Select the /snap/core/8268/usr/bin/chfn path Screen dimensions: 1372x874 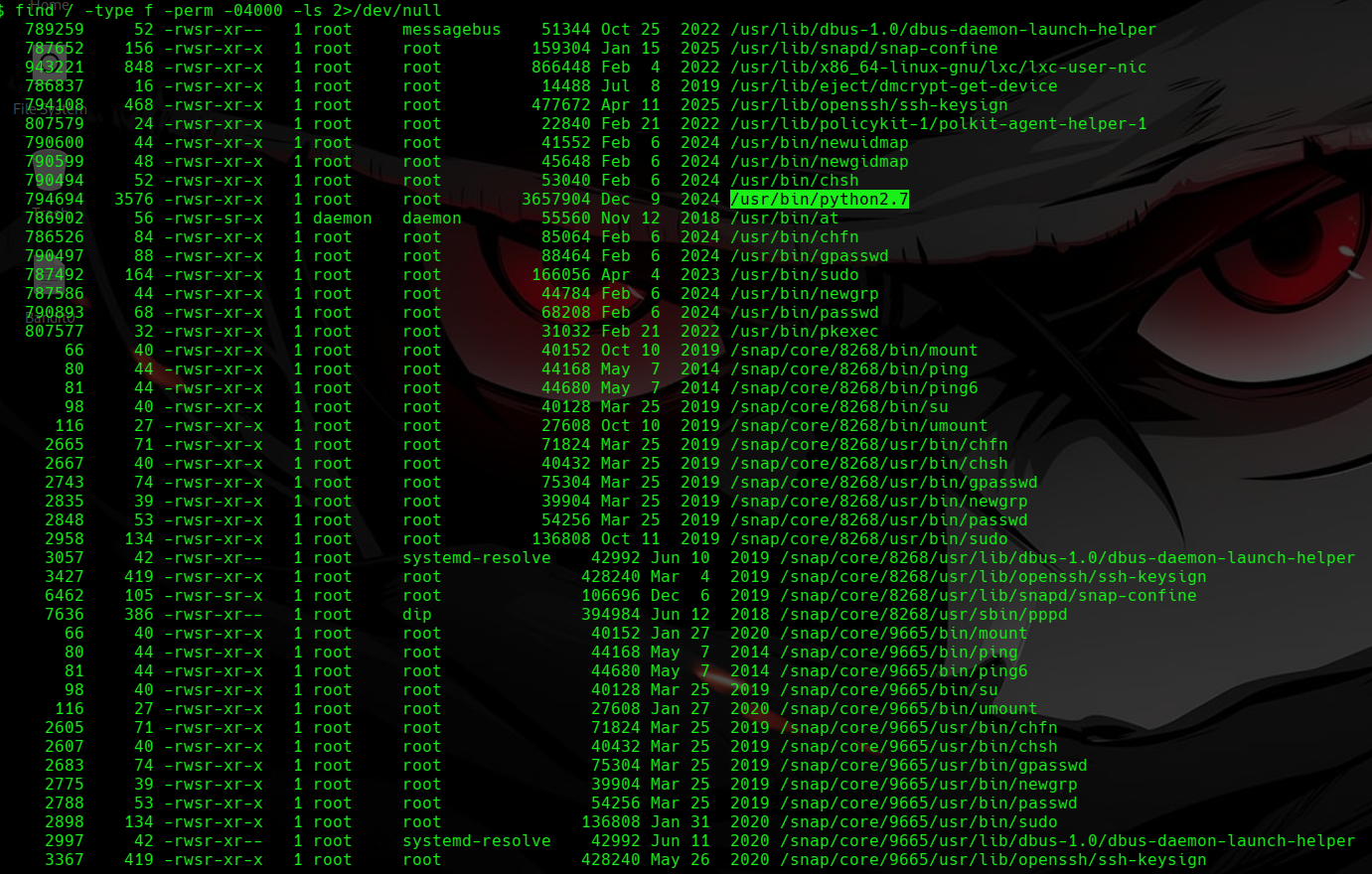[869, 445]
